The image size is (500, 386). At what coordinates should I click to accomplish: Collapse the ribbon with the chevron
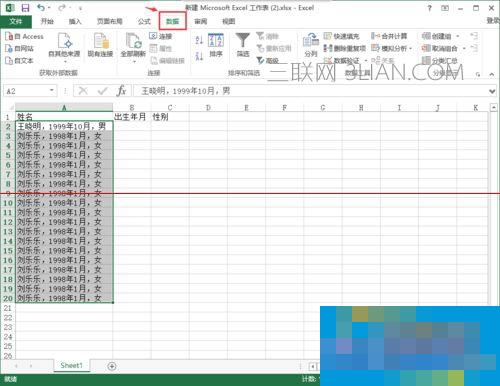[x=492, y=74]
